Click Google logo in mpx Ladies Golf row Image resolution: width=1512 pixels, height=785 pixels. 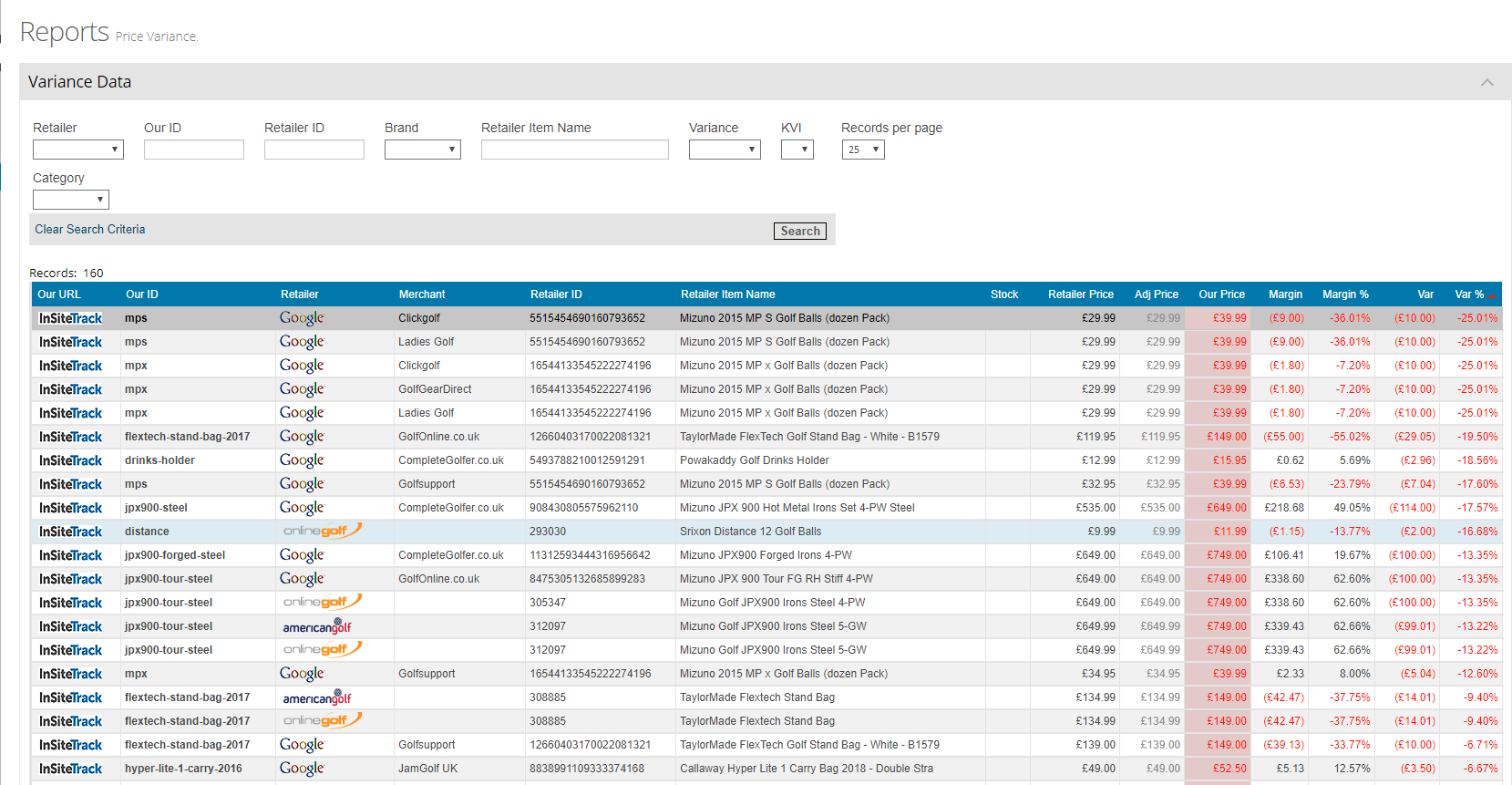coord(302,413)
